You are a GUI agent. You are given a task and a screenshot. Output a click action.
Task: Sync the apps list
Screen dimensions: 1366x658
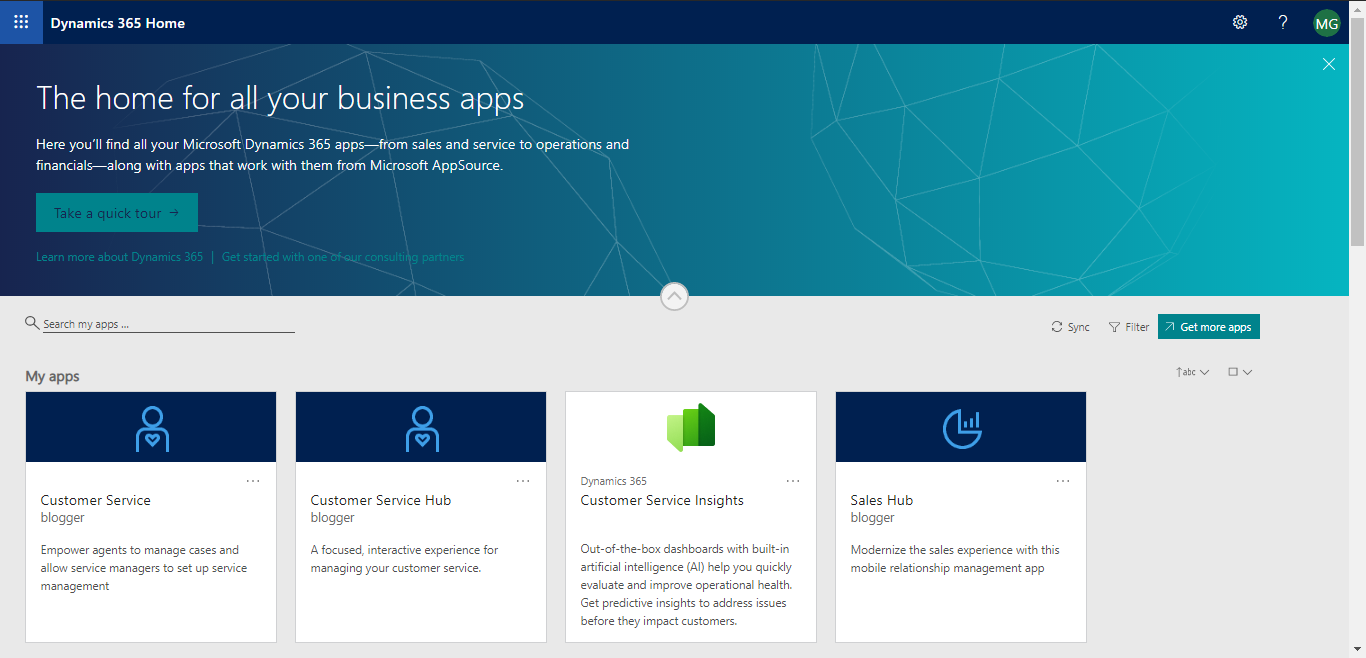(x=1070, y=327)
